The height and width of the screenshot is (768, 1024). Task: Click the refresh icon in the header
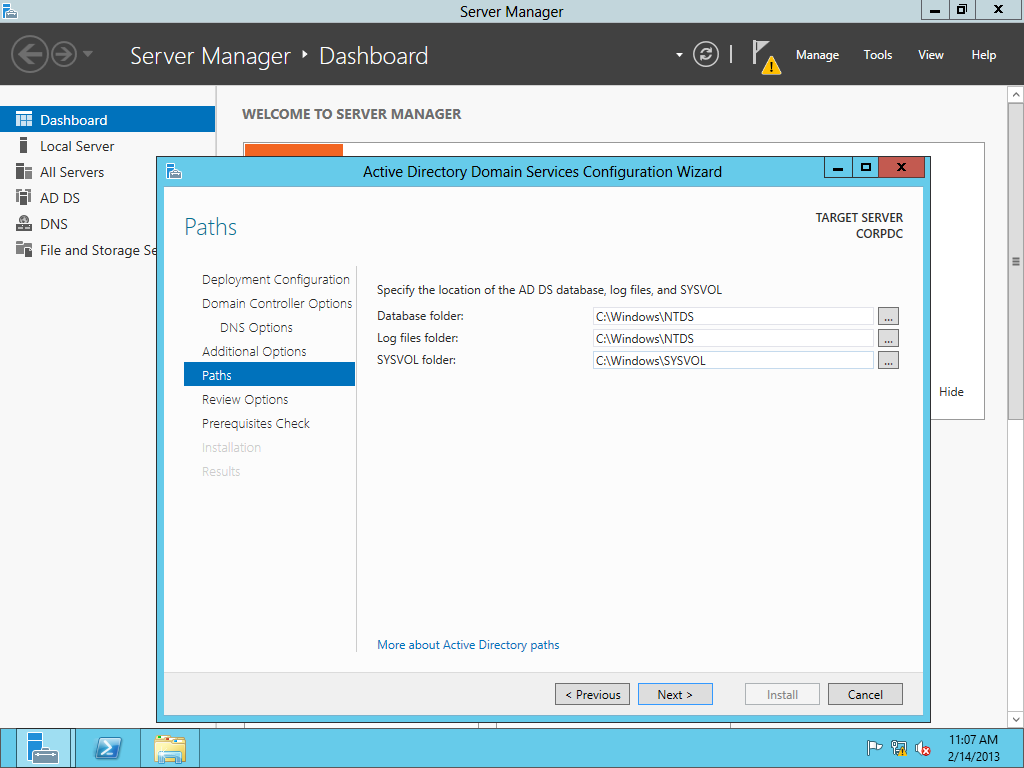[706, 55]
